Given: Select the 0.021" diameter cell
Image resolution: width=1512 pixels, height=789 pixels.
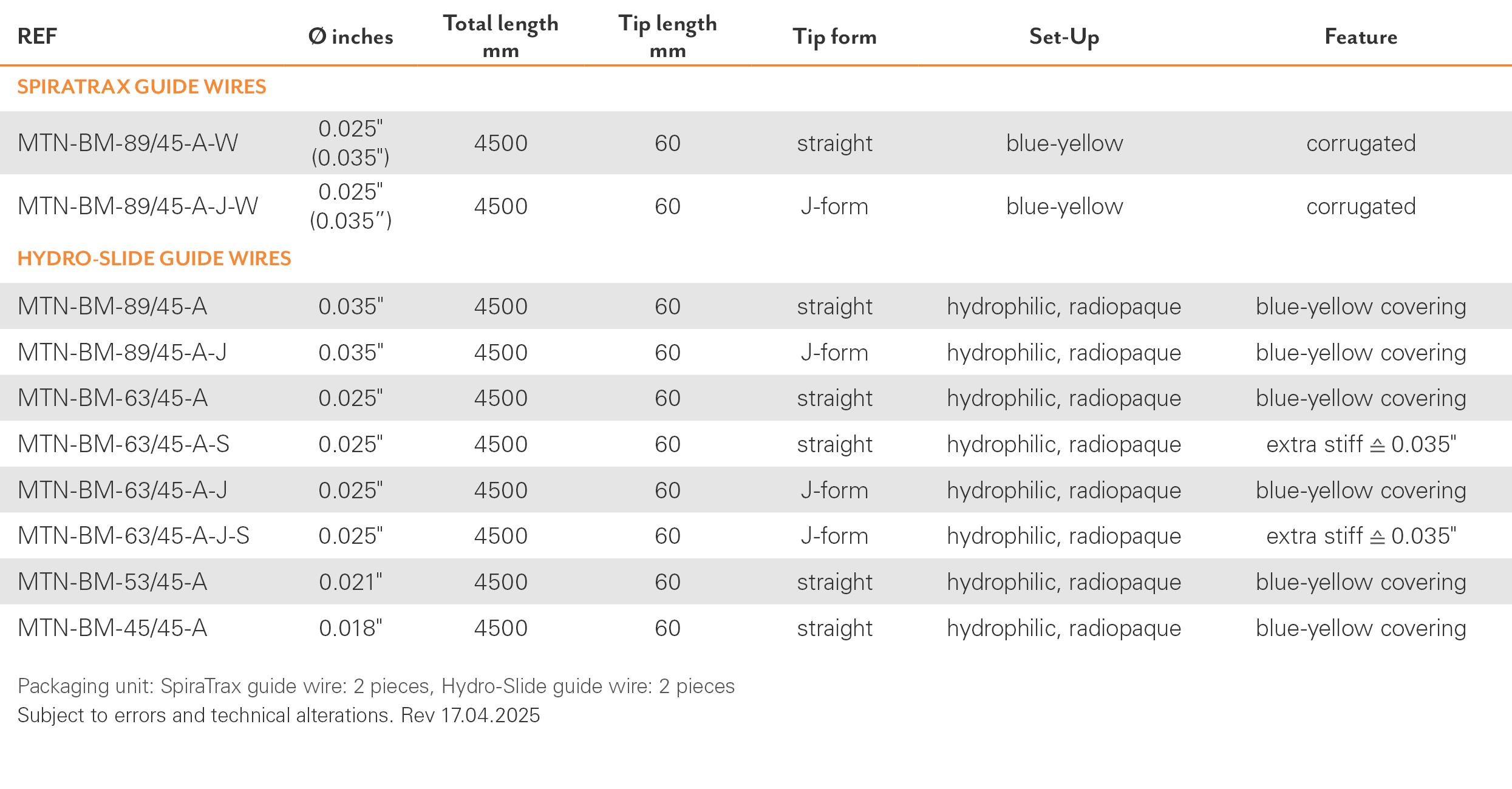Looking at the screenshot, I should point(350,582).
